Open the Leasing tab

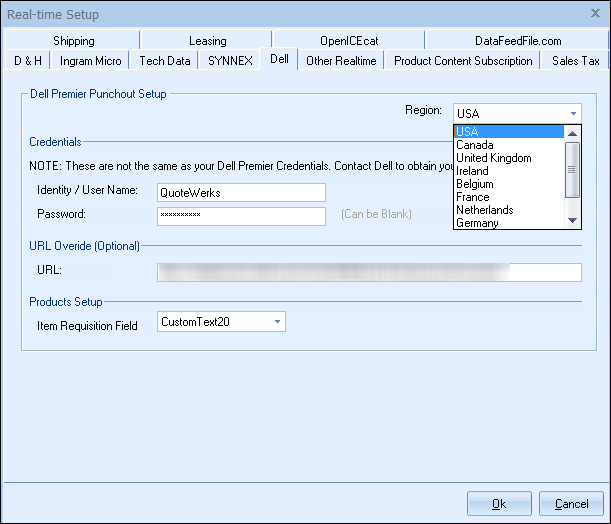(x=207, y=41)
